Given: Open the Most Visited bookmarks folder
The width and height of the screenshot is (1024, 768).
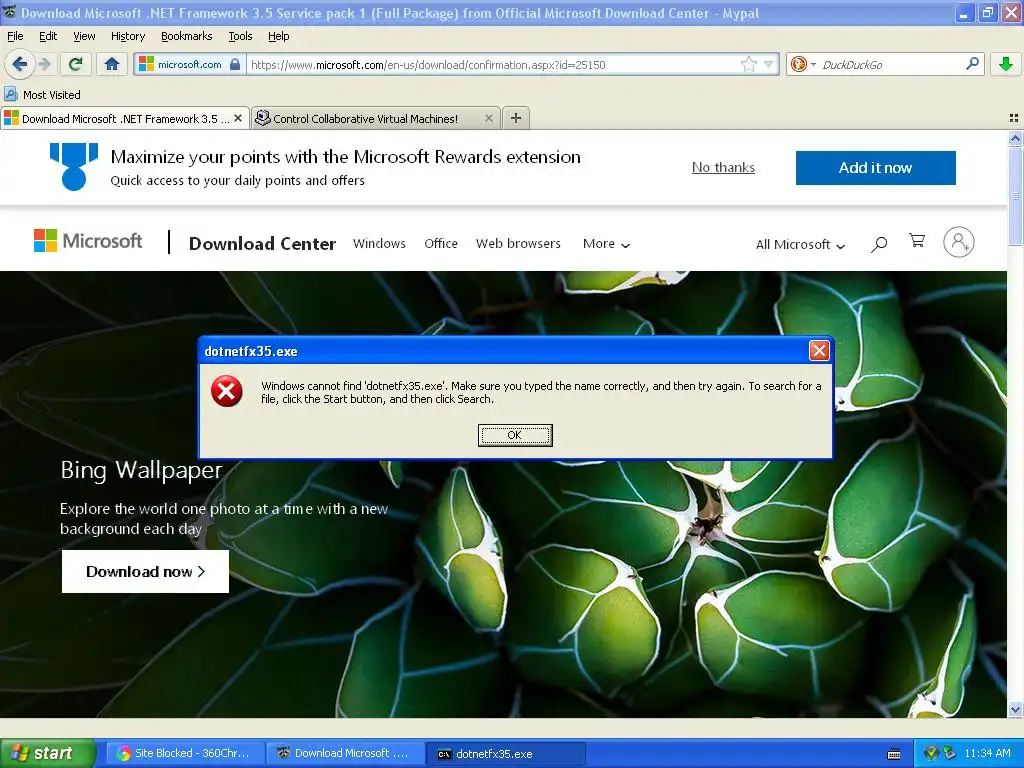Looking at the screenshot, I should pyautogui.click(x=43, y=95).
